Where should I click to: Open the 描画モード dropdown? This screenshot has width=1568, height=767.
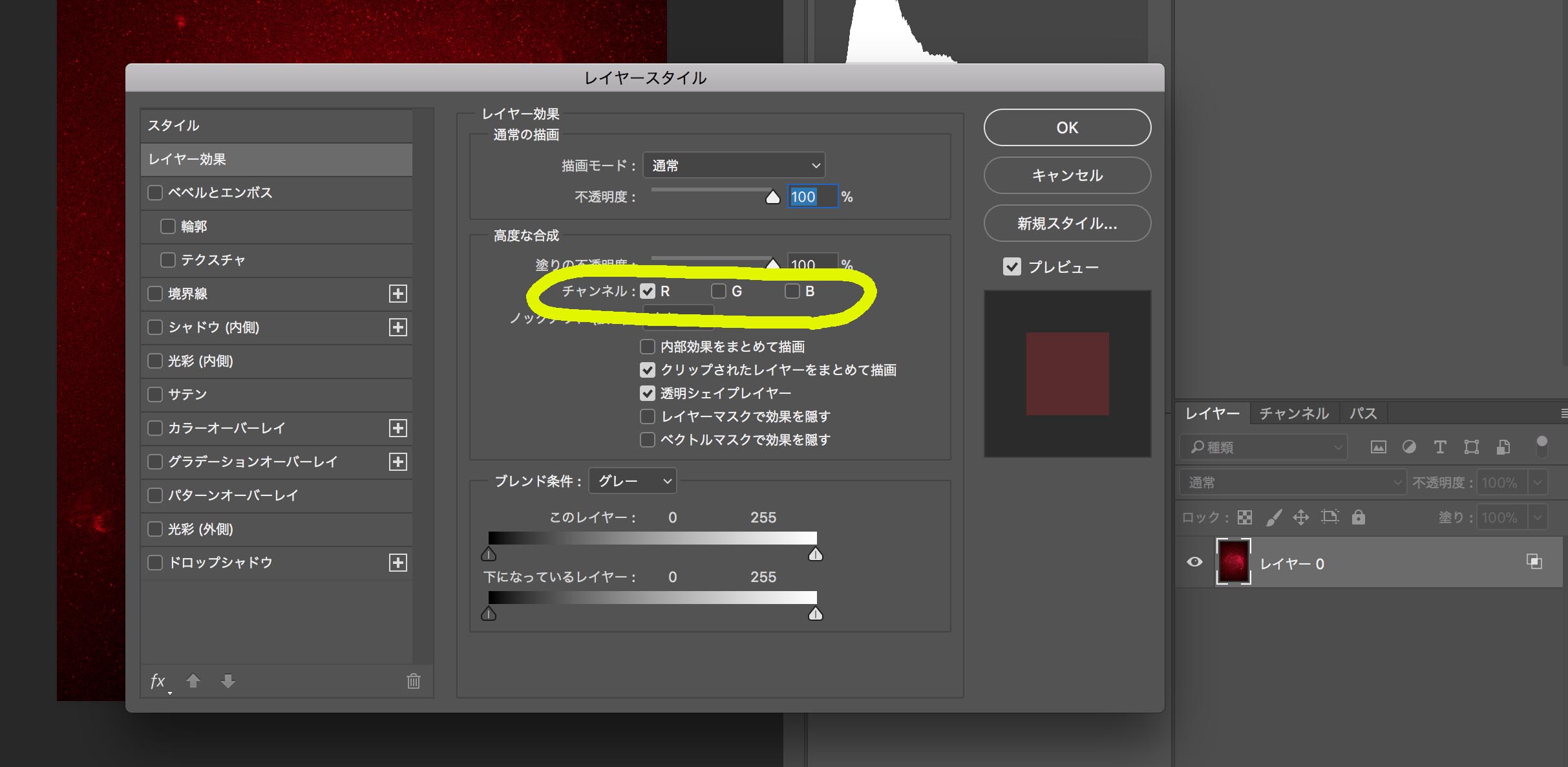734,166
